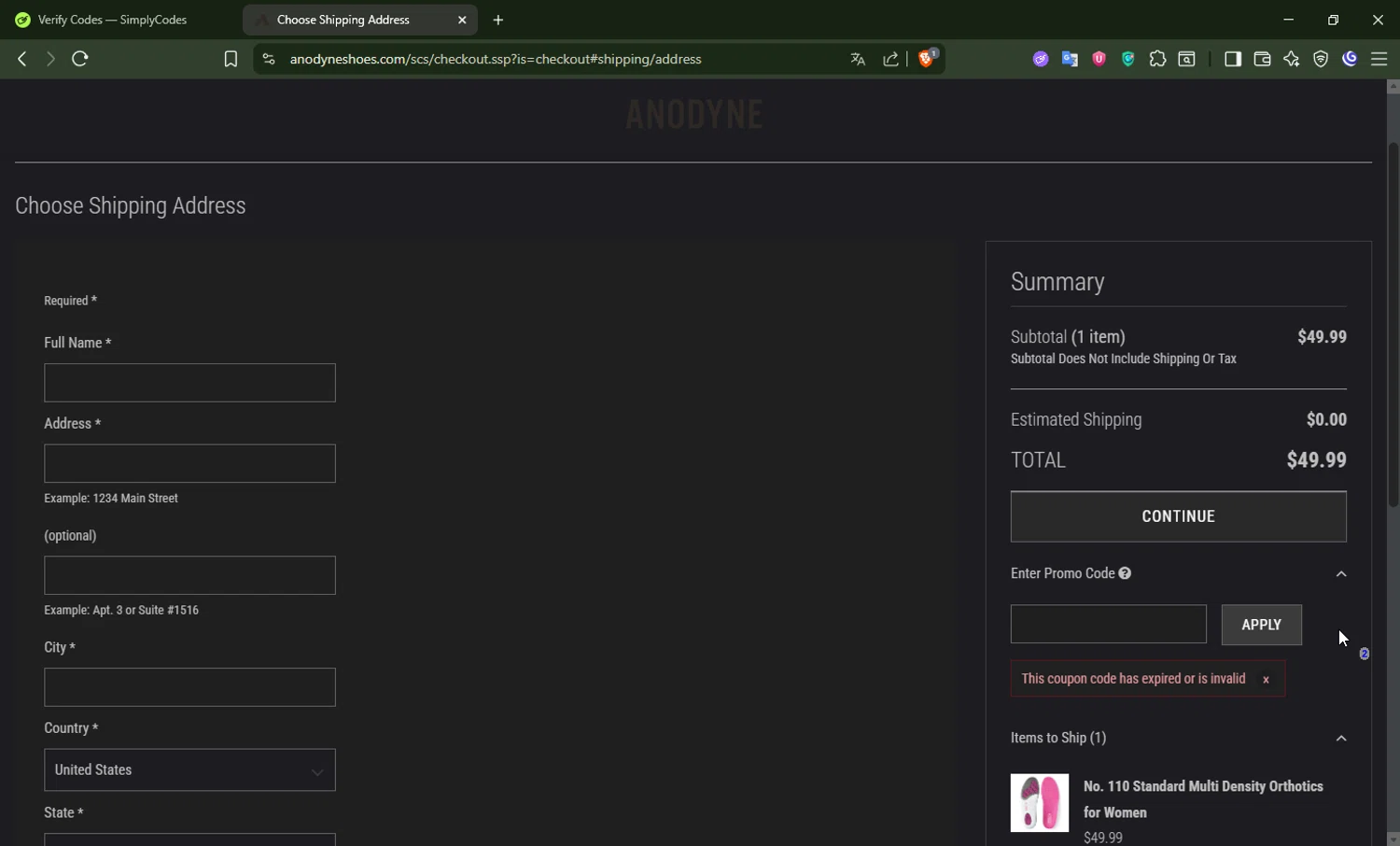Image resolution: width=1400 pixels, height=846 pixels.
Task: Click the address bar URL
Action: click(x=496, y=59)
